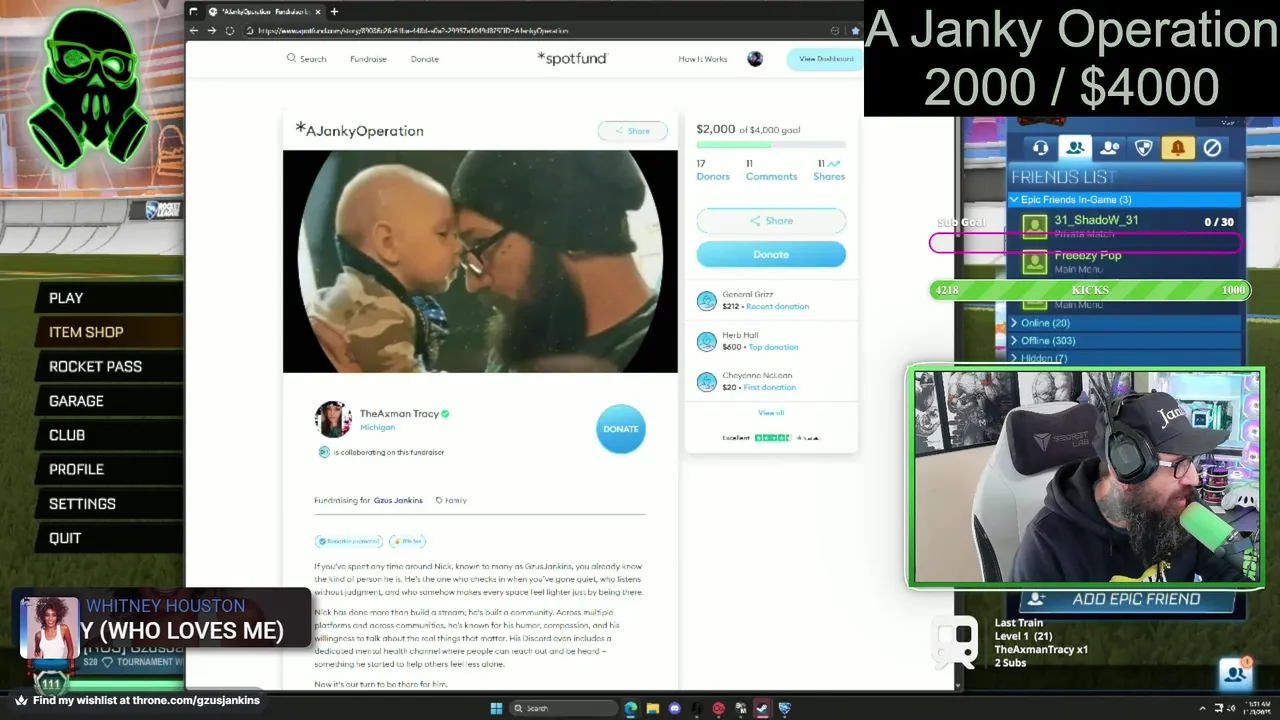1280x720 pixels.
Task: Click Herb Hall donation icon
Action: [707, 341]
